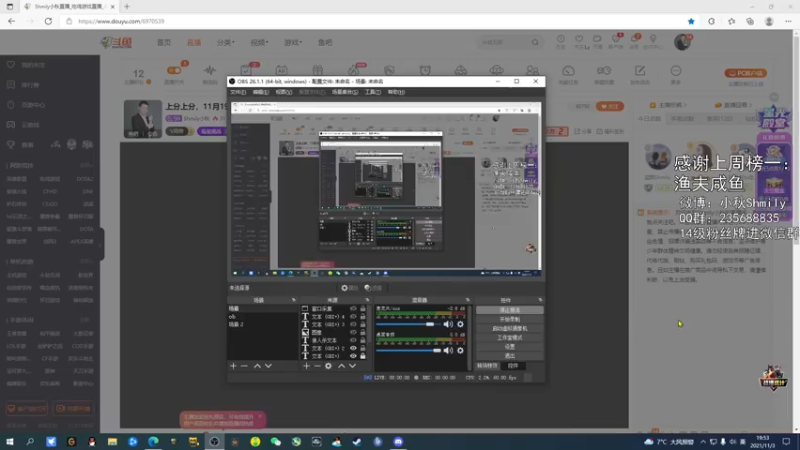Move selected source up in sources list

click(341, 366)
